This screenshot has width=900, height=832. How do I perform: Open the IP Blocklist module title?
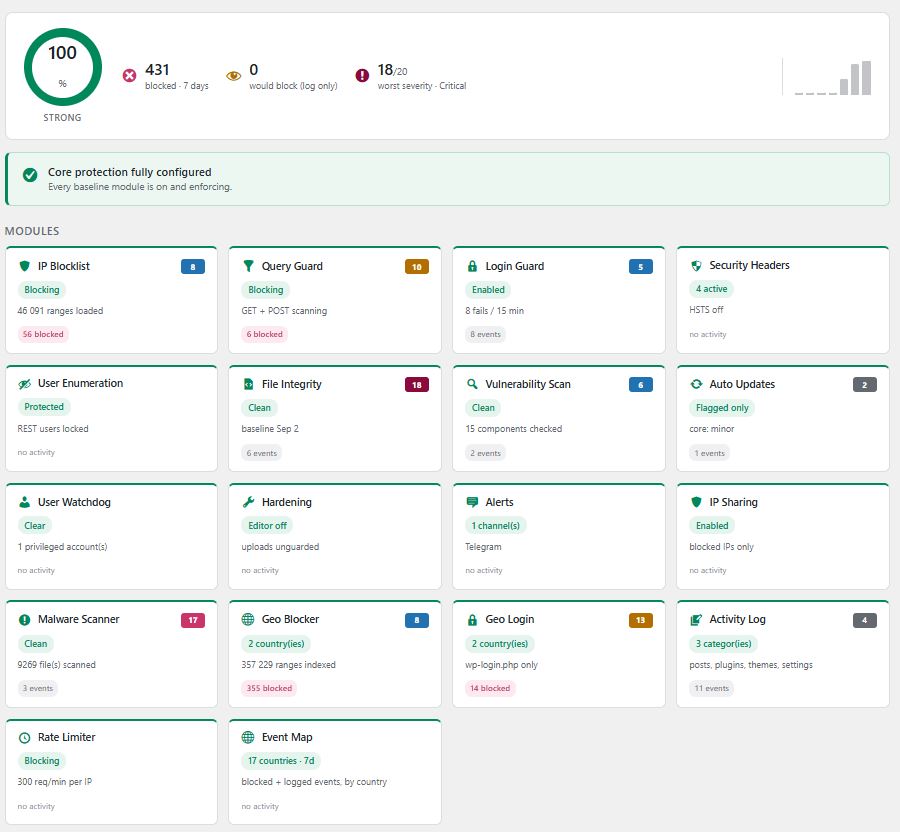(64, 266)
